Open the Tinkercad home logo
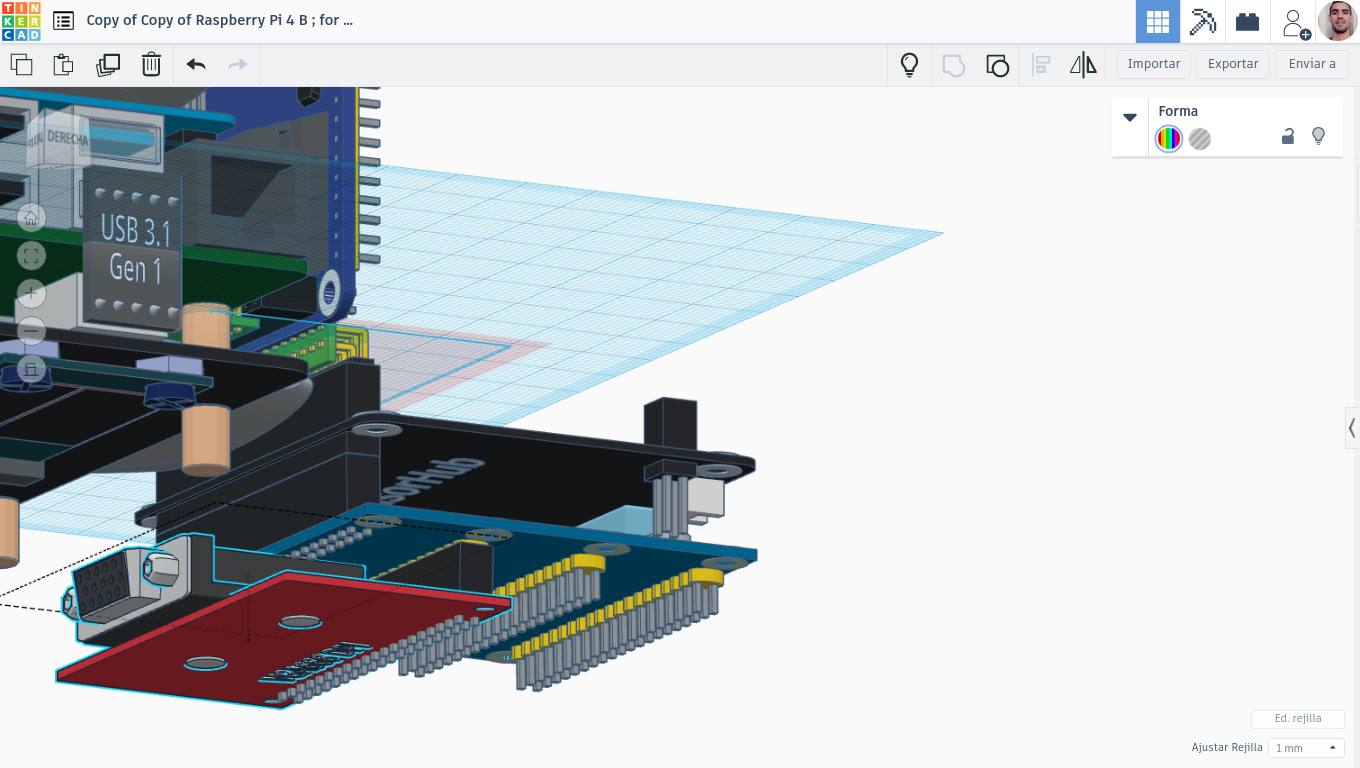Screen dimensions: 1360x768 pyautogui.click(x=21, y=20)
